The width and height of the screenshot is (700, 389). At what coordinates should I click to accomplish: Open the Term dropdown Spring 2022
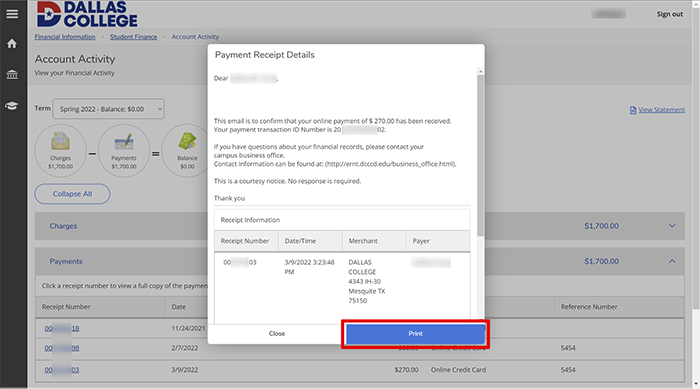(108, 109)
